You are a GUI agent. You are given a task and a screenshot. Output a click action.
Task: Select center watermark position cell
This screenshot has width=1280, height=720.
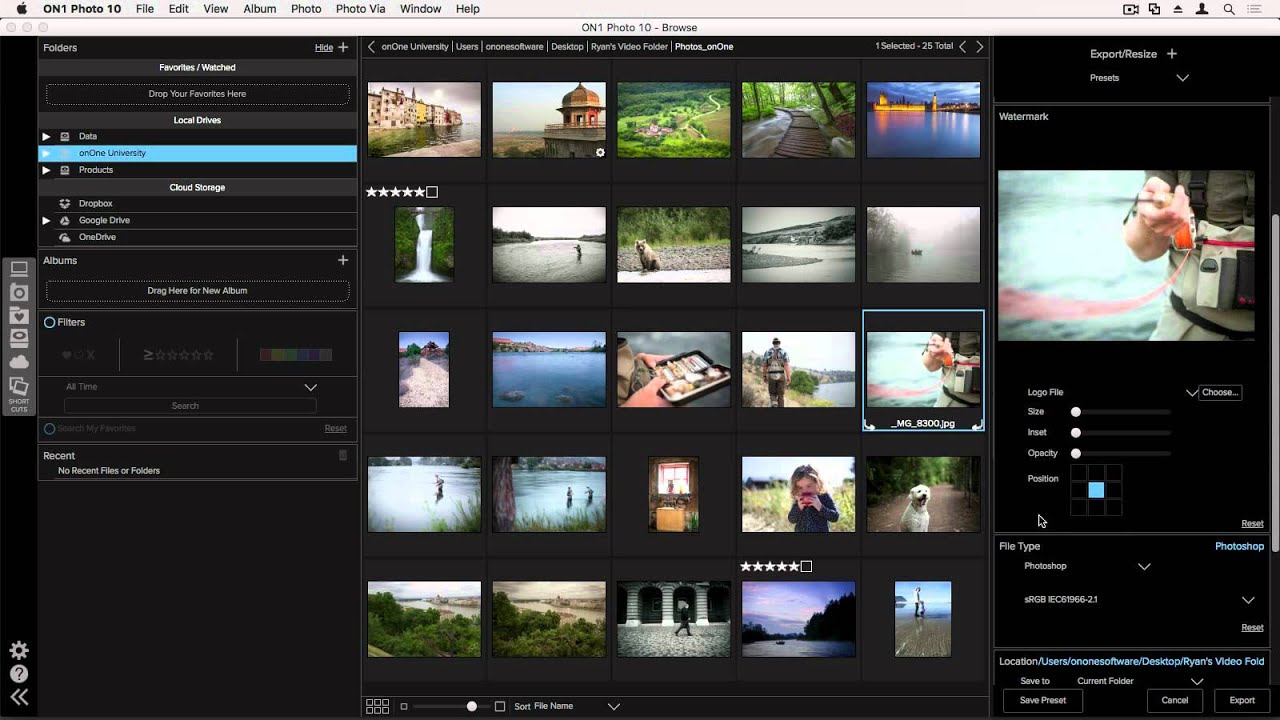(1096, 490)
